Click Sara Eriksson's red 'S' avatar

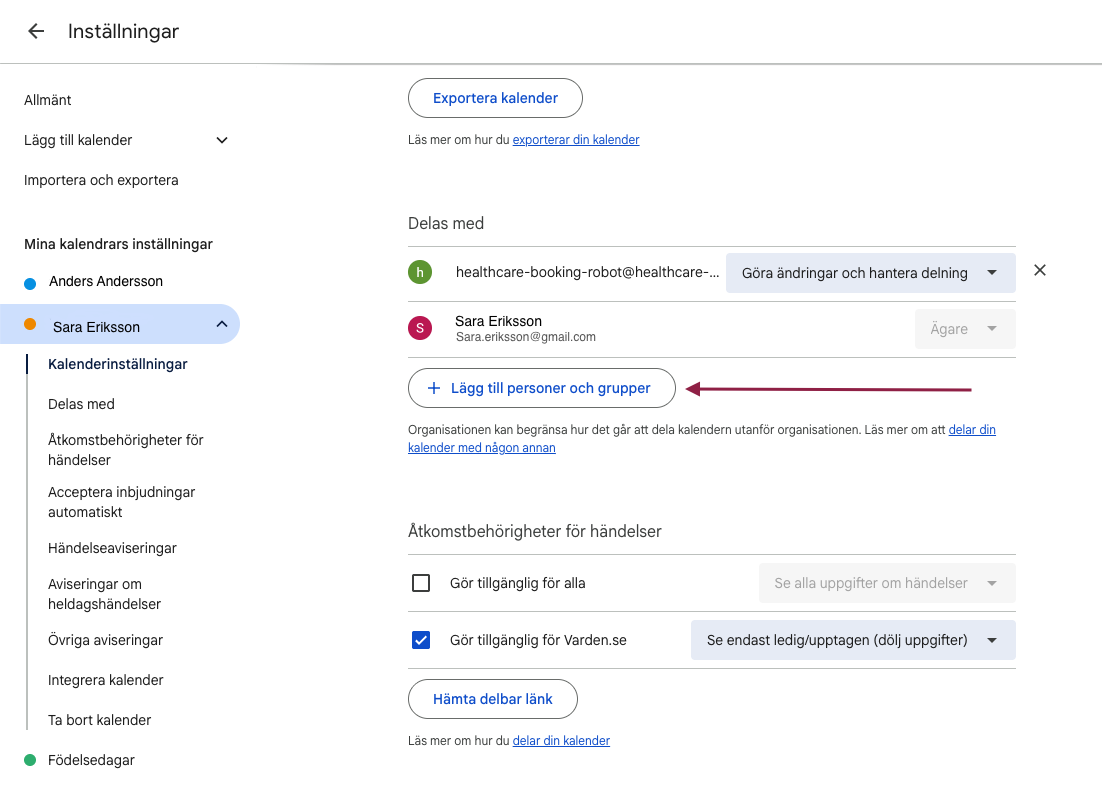420,328
